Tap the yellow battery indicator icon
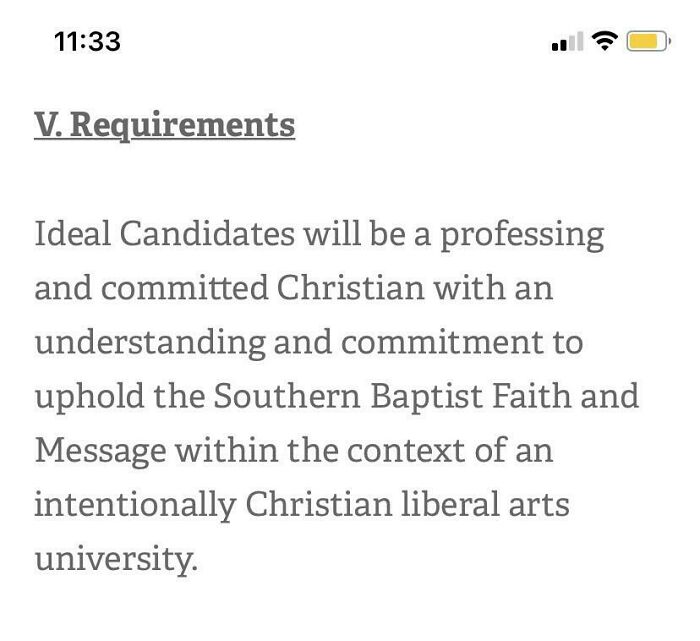700x641 pixels. 648,41
